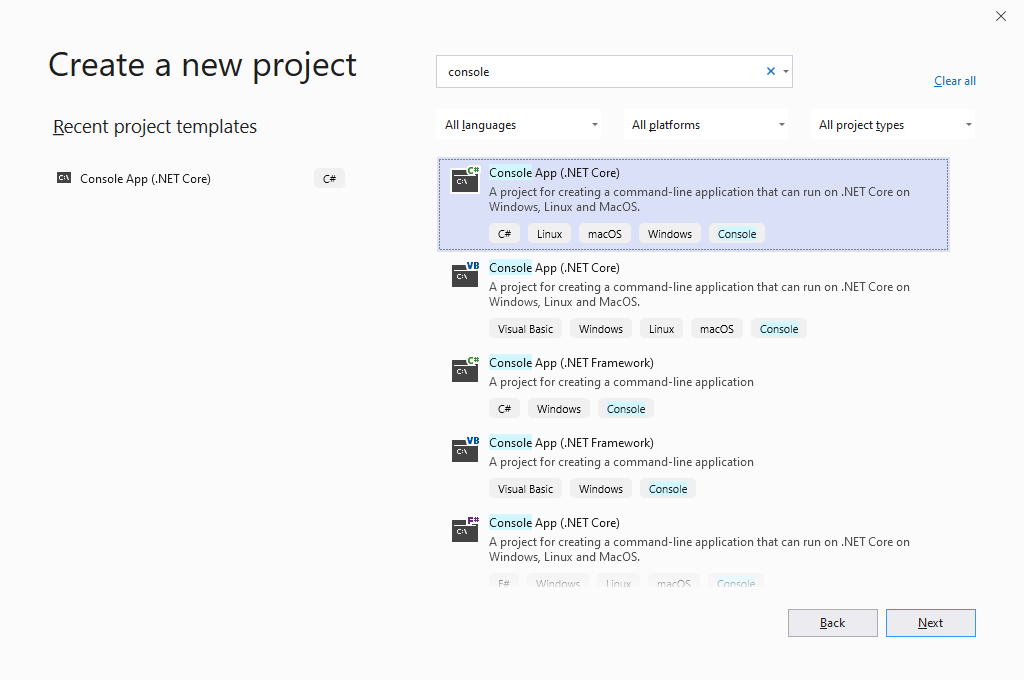Select recent template Console App (.NET Core)
This screenshot has width=1024, height=680.
point(145,178)
